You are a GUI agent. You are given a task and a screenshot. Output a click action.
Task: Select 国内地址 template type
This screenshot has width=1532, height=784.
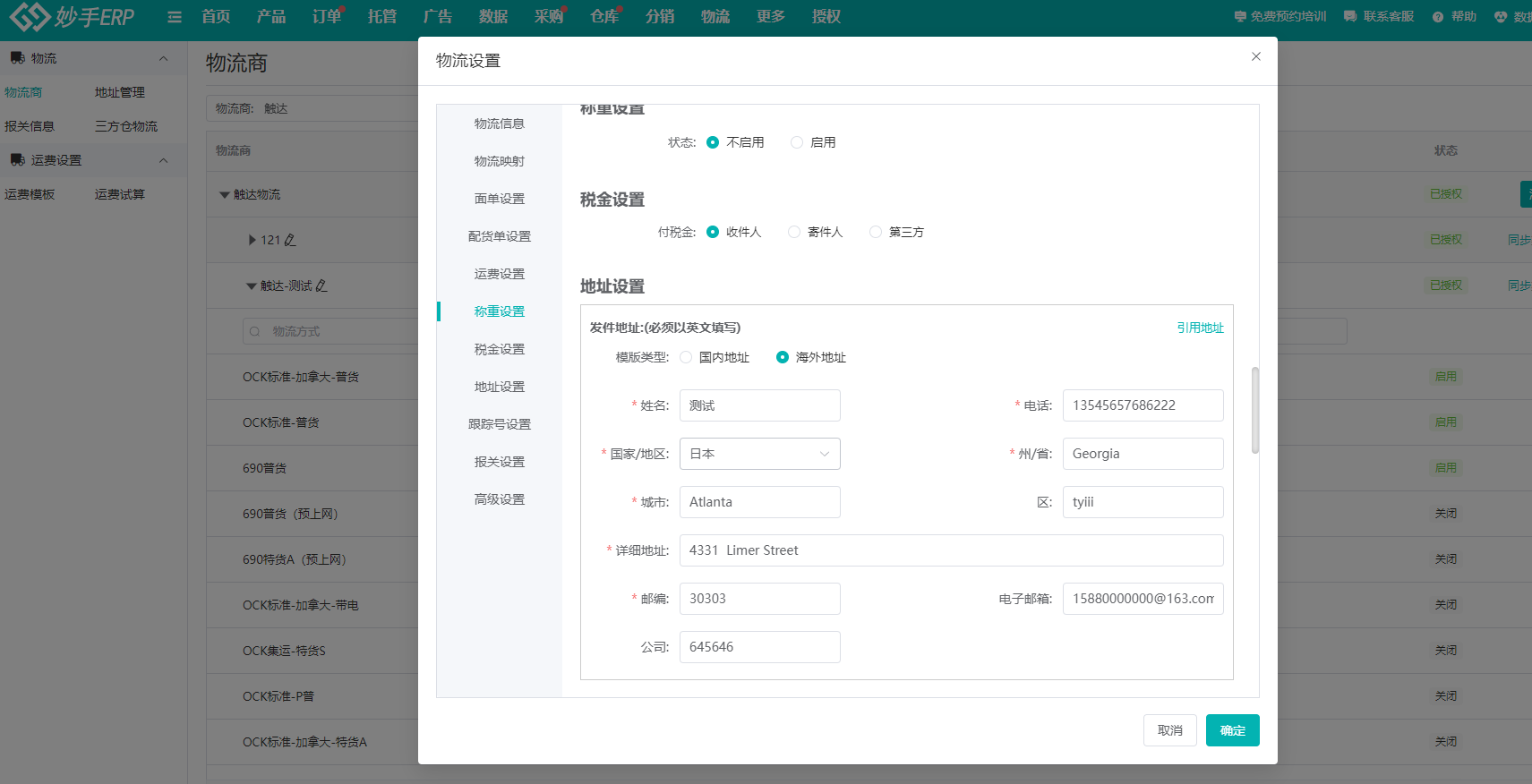pyautogui.click(x=686, y=357)
